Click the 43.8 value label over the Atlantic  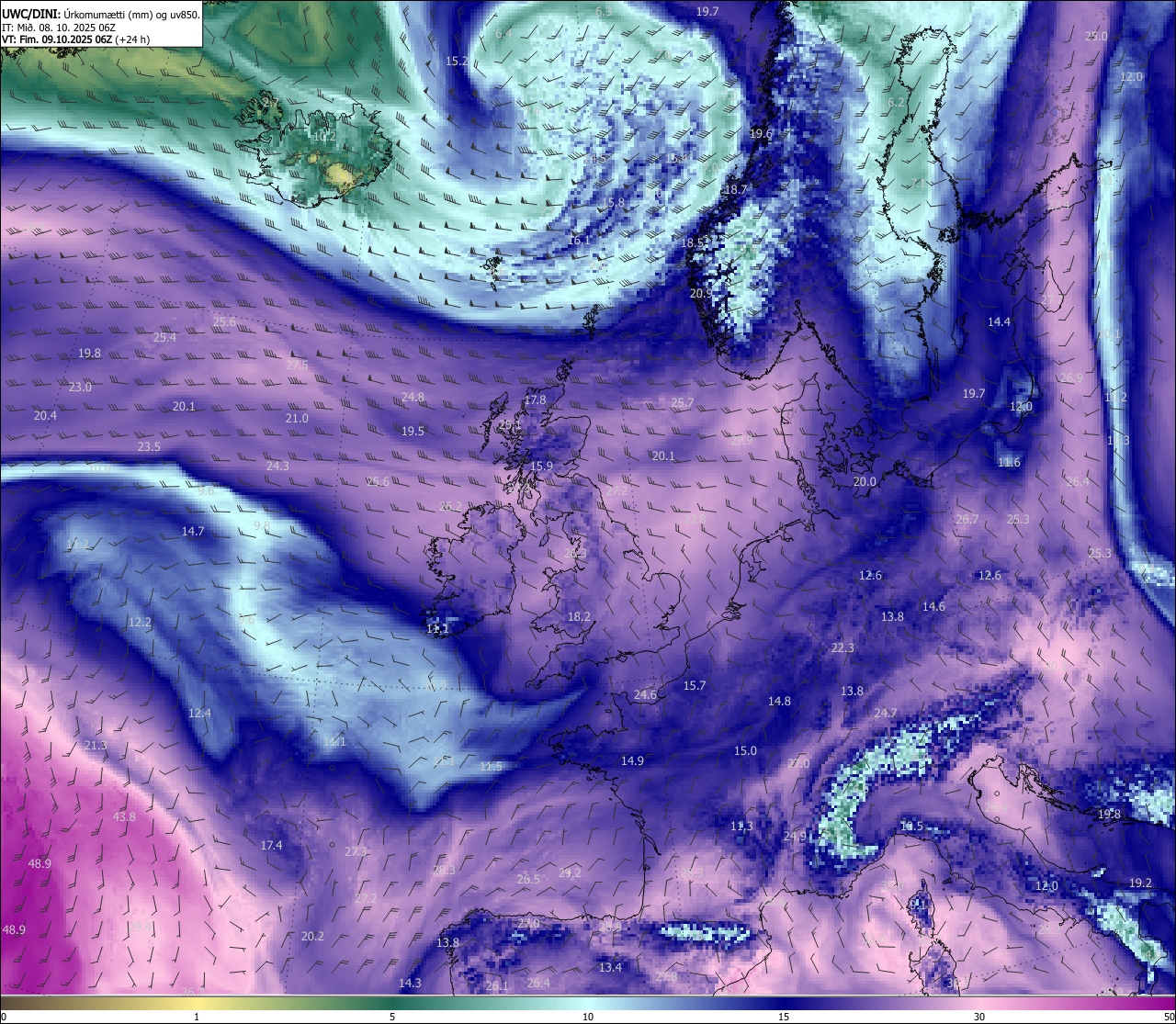click(124, 816)
